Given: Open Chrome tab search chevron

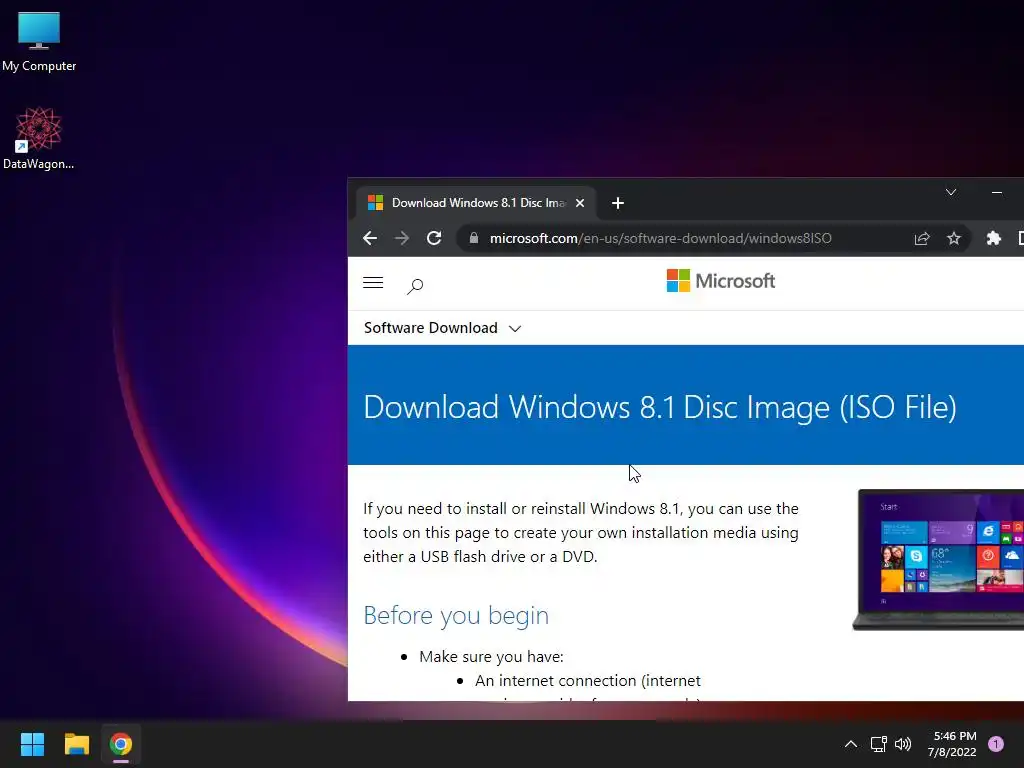Looking at the screenshot, I should [x=951, y=192].
